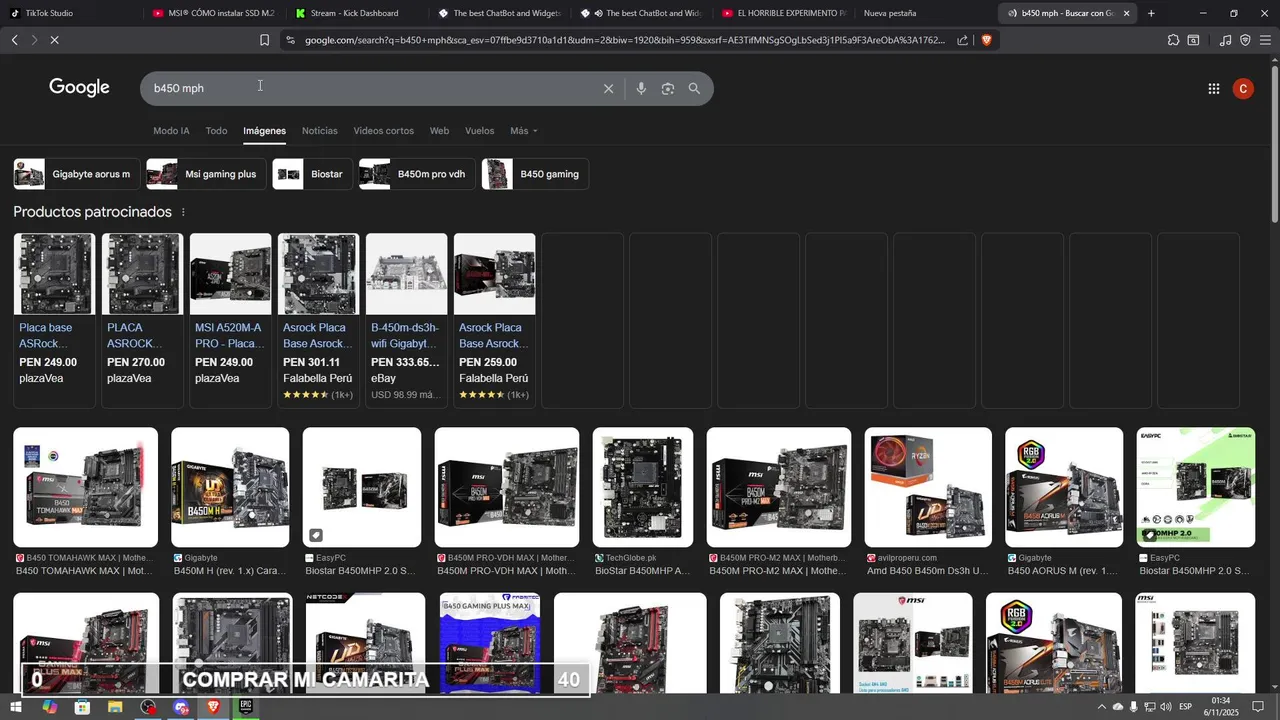Refine search with B450m pro vdh chip
Screen dimensions: 1280x720
(x=417, y=174)
